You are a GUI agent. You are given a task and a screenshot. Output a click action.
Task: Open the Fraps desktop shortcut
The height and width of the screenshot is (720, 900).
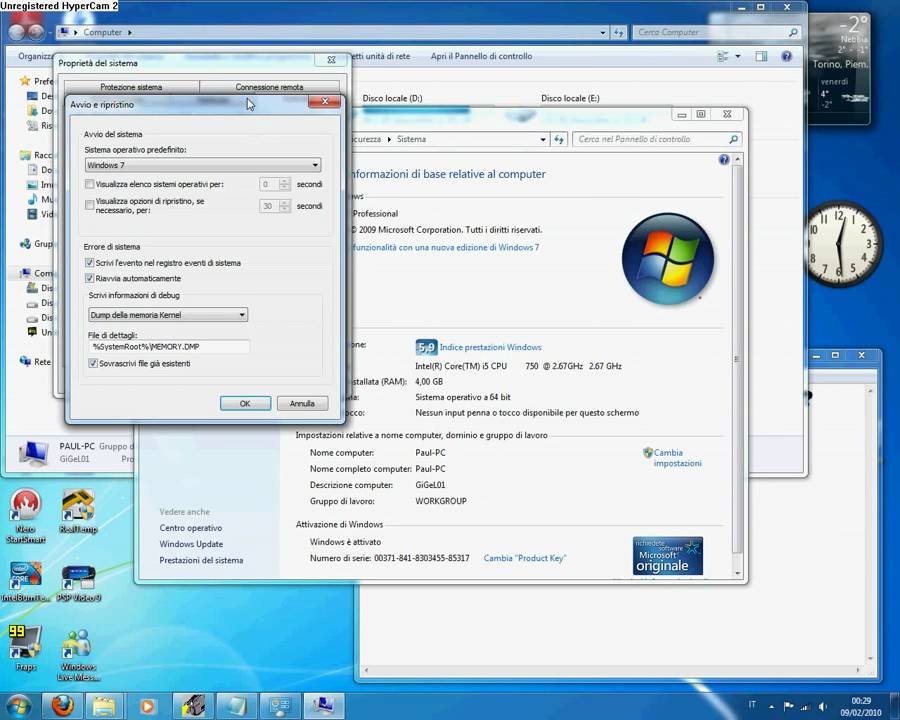point(25,648)
